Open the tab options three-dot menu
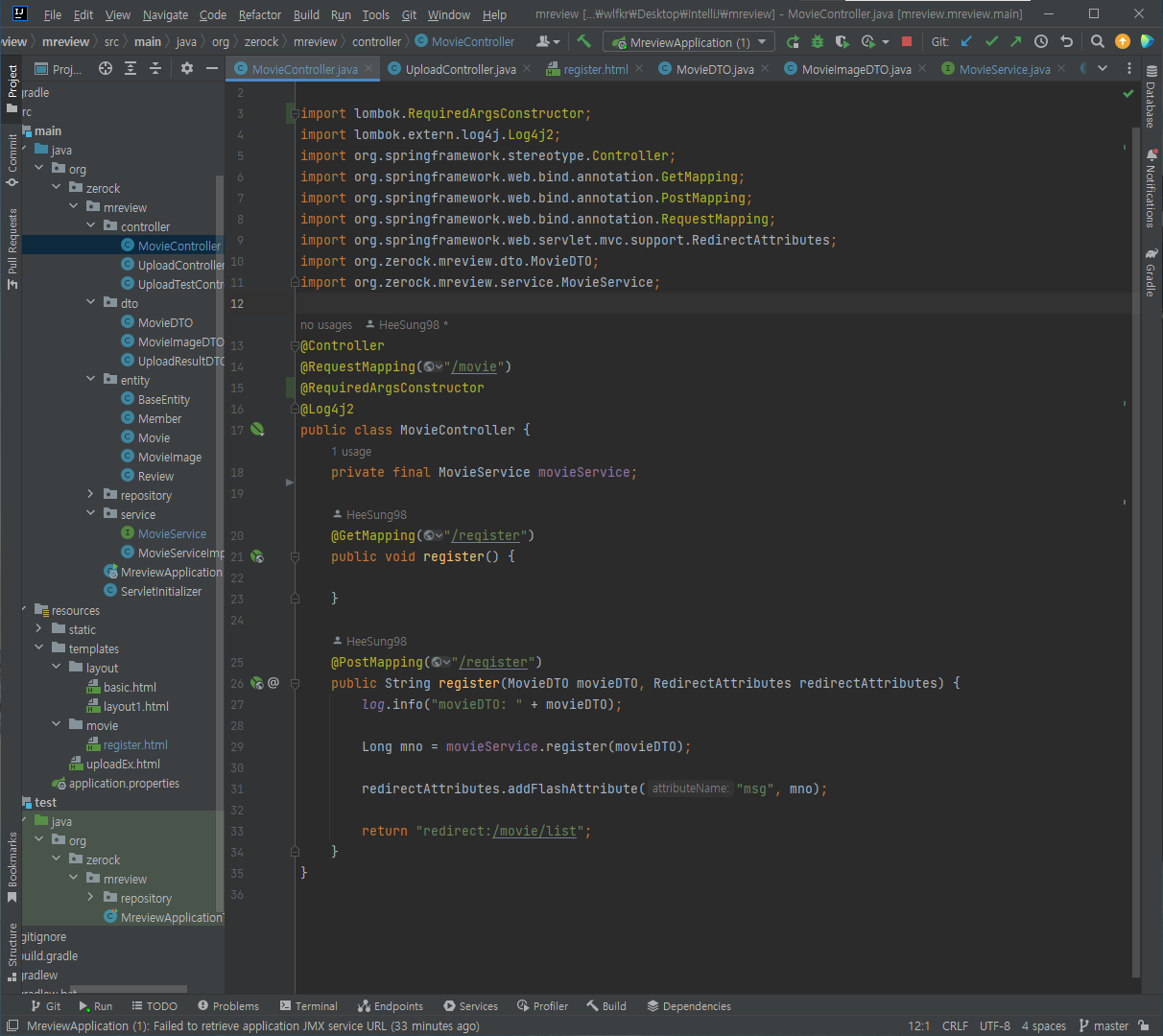1163x1036 pixels. [1128, 68]
